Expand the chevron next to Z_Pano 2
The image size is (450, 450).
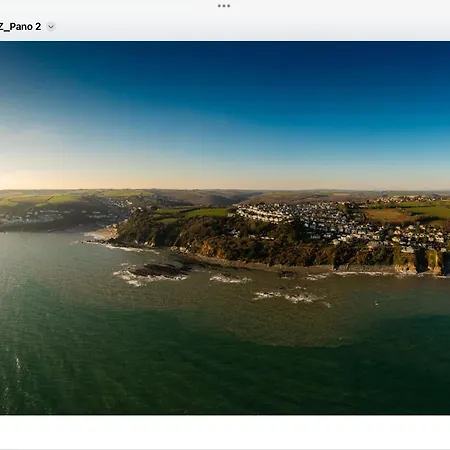click(51, 27)
